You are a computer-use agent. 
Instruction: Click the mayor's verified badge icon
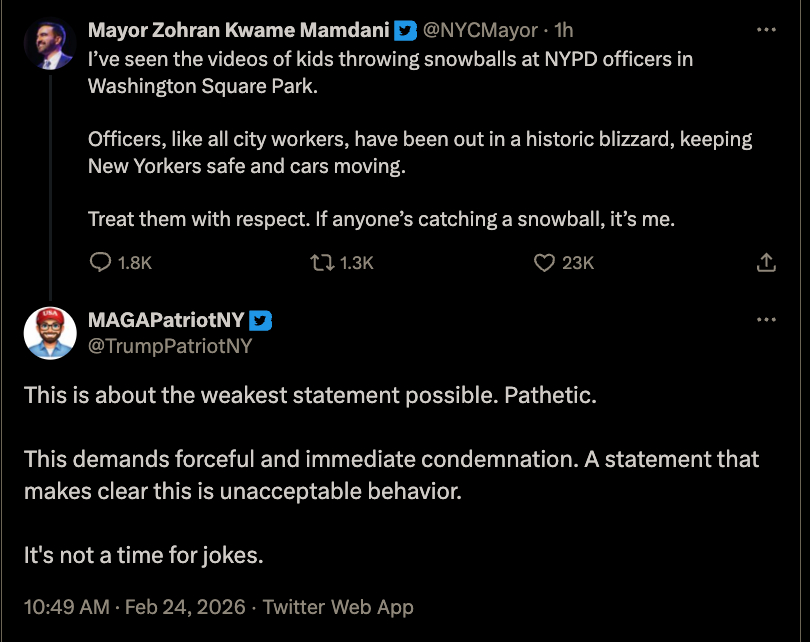[x=405, y=30]
